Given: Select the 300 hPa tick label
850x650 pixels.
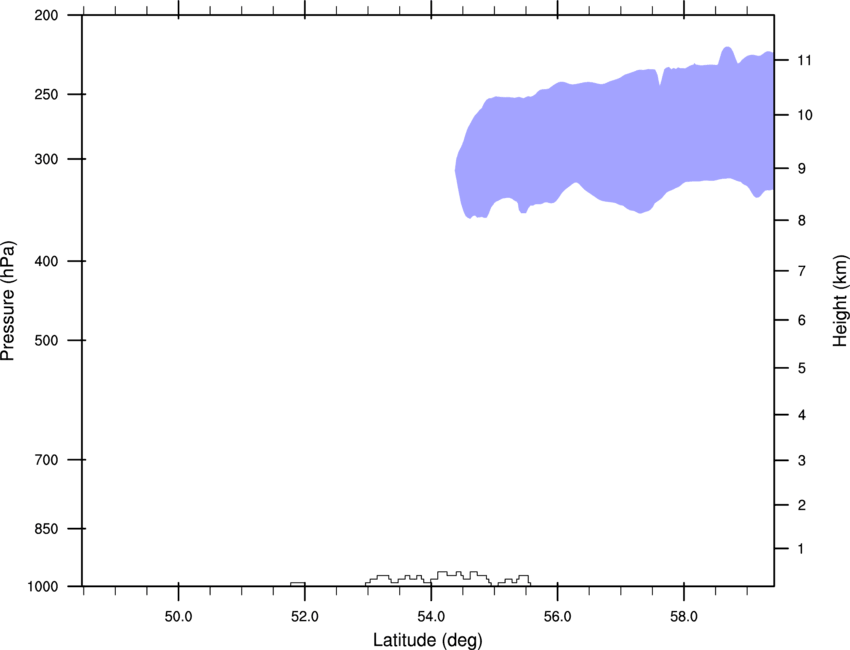Looking at the screenshot, I should pyautogui.click(x=46, y=159).
